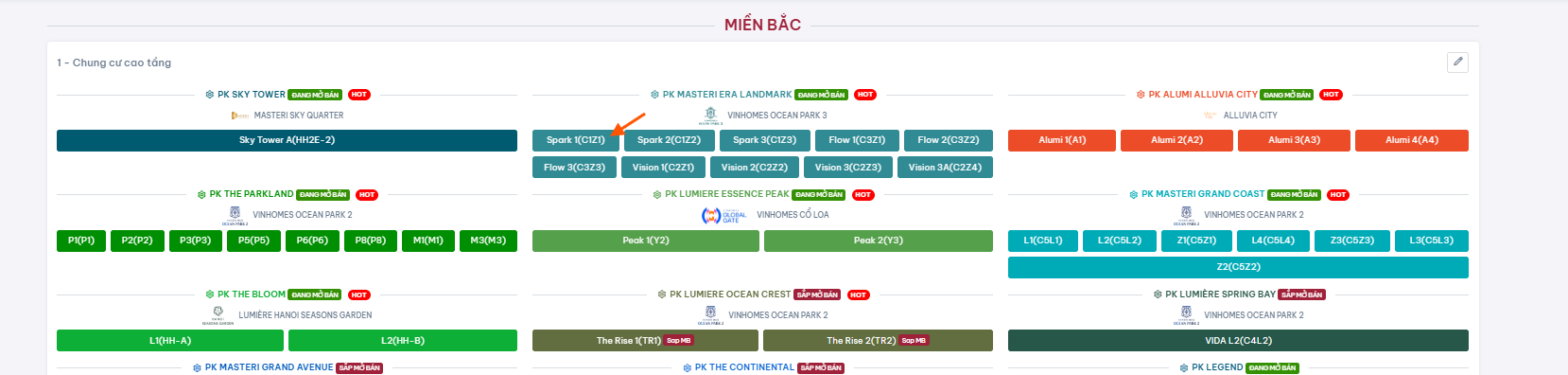Viewport: 1568px width, 375px height.
Task: Open L1(HH-A) in The Bloom
Action: click(170, 341)
